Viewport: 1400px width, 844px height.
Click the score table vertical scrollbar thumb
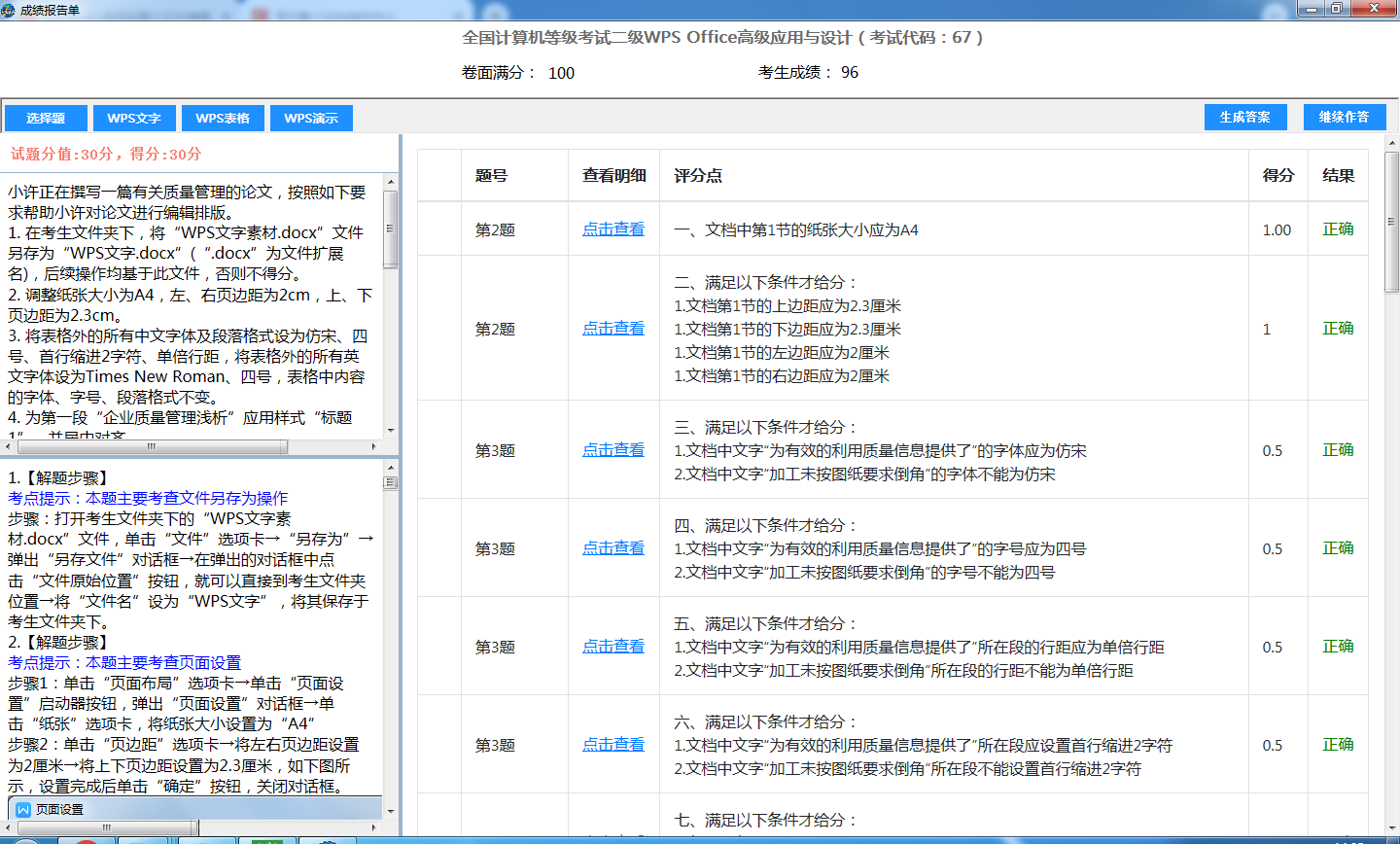pos(1391,221)
